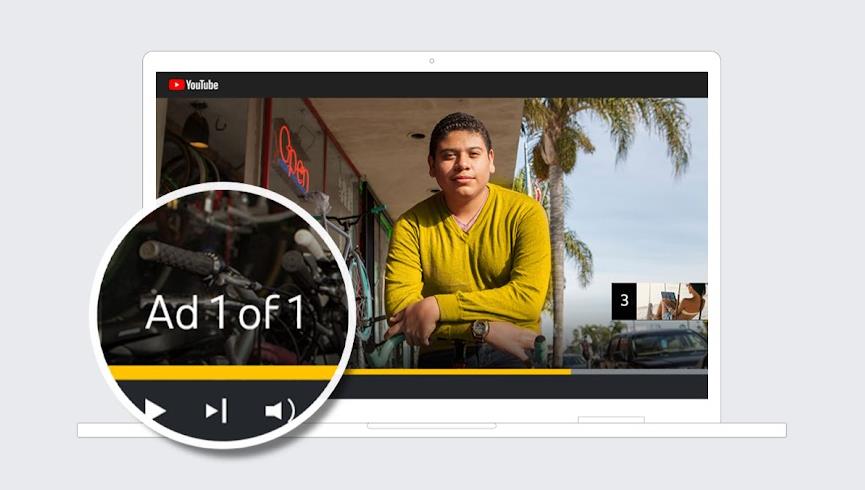The width and height of the screenshot is (865, 490).
Task: Mute the video using the speaker icon
Action: point(278,410)
